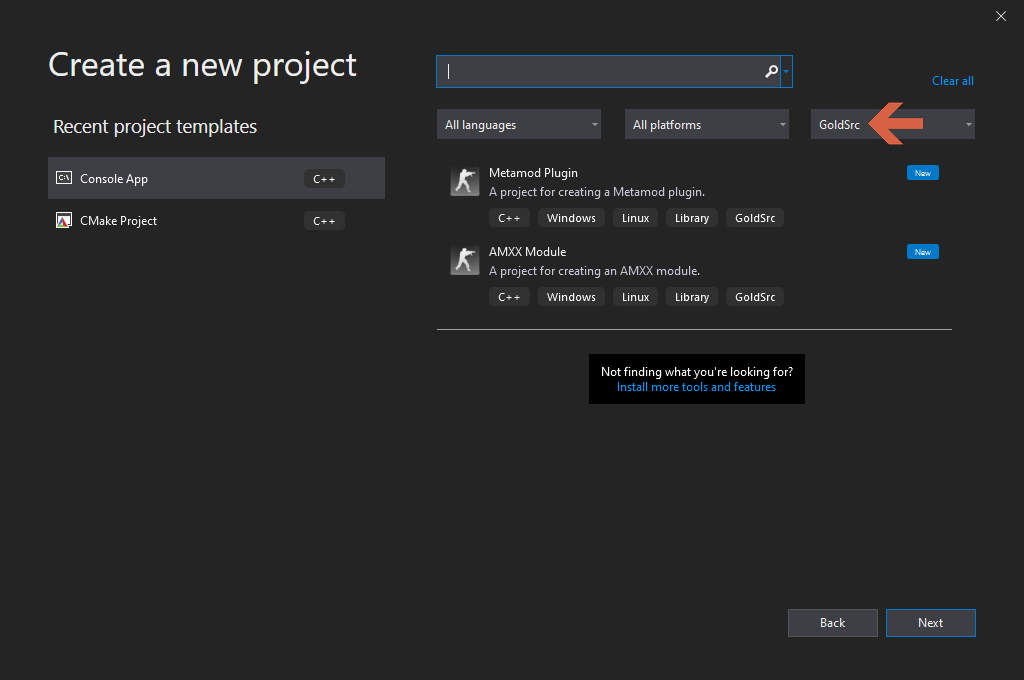Click C++ tag under AMXX Module
Screen dimensions: 1024x680
pyautogui.click(x=509, y=297)
